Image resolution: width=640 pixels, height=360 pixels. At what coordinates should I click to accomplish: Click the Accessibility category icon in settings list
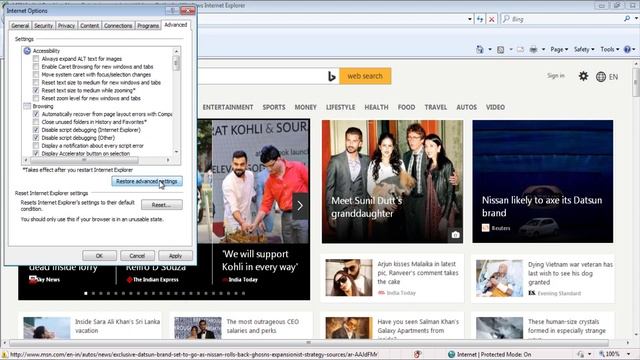(27, 51)
